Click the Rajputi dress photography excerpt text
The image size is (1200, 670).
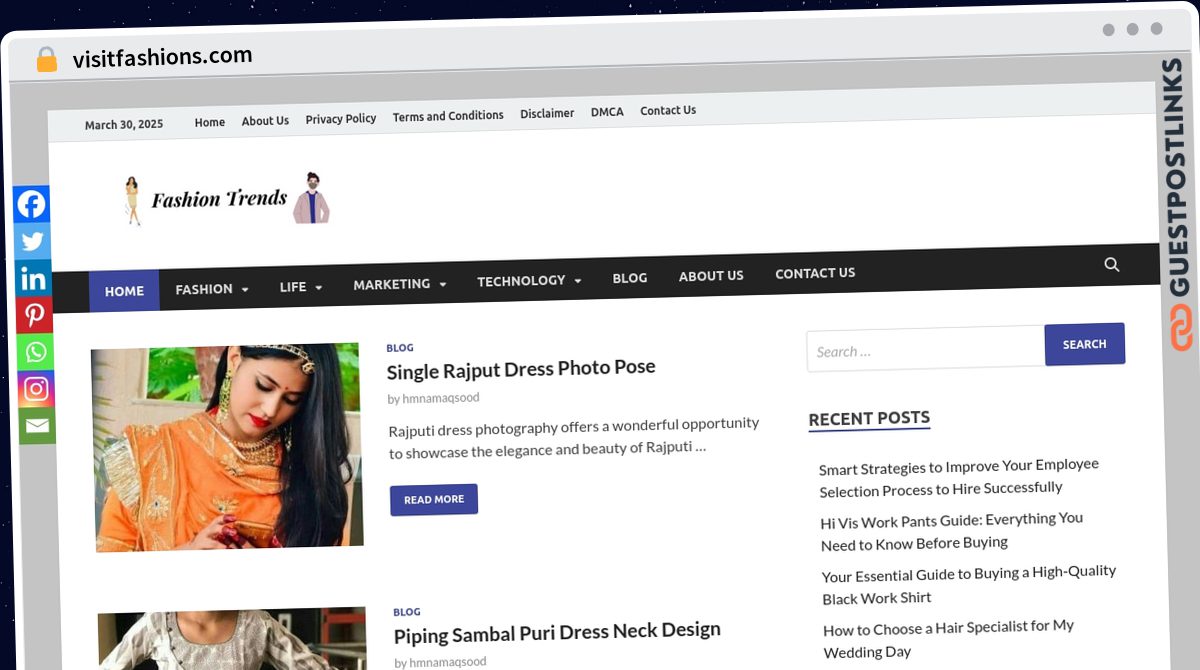click(x=574, y=437)
